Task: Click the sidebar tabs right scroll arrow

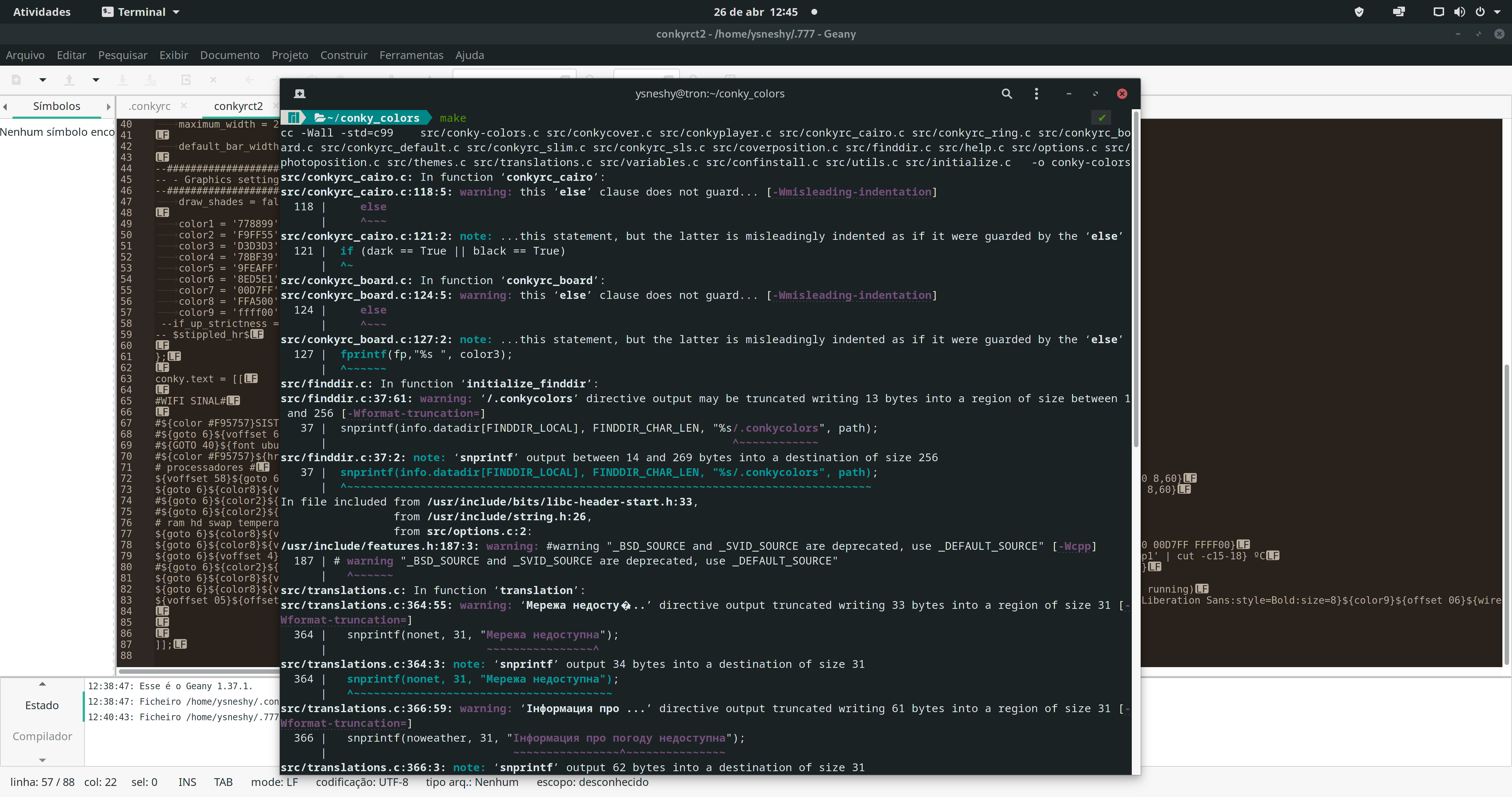Action: coord(109,107)
